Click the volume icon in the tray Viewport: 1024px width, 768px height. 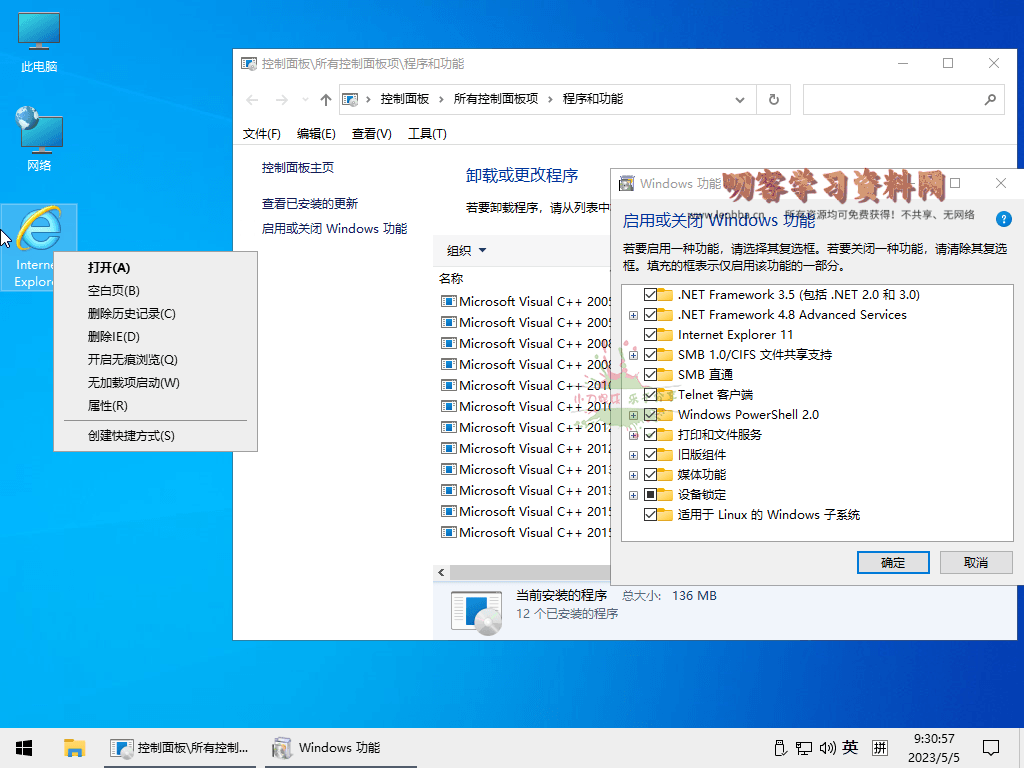pyautogui.click(x=828, y=747)
